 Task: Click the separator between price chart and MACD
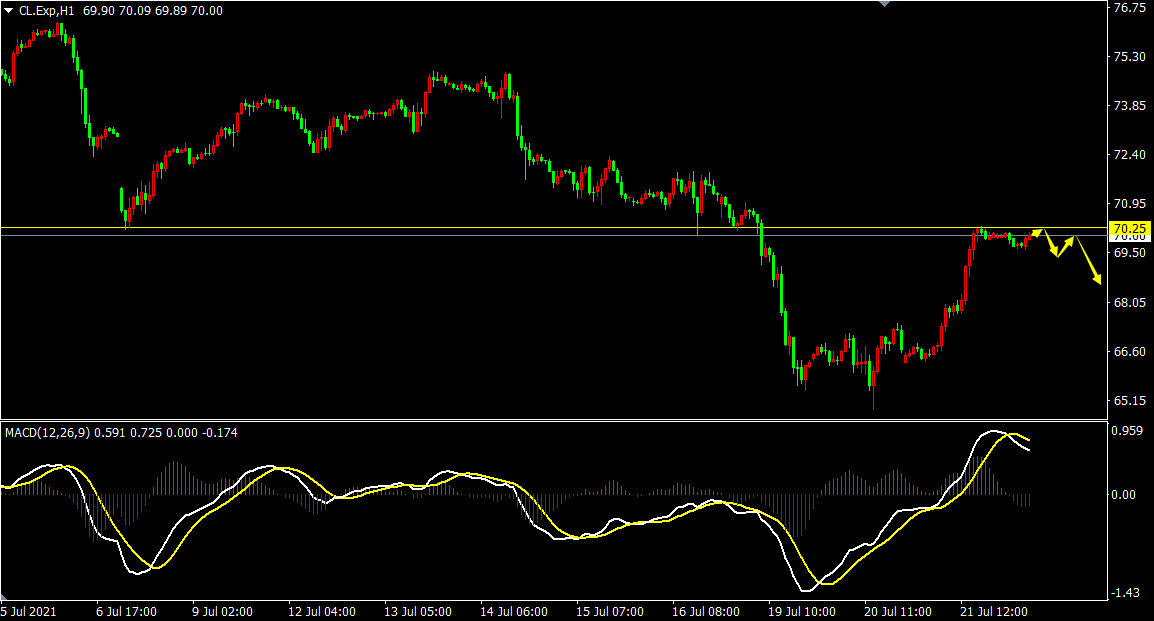tap(553, 420)
